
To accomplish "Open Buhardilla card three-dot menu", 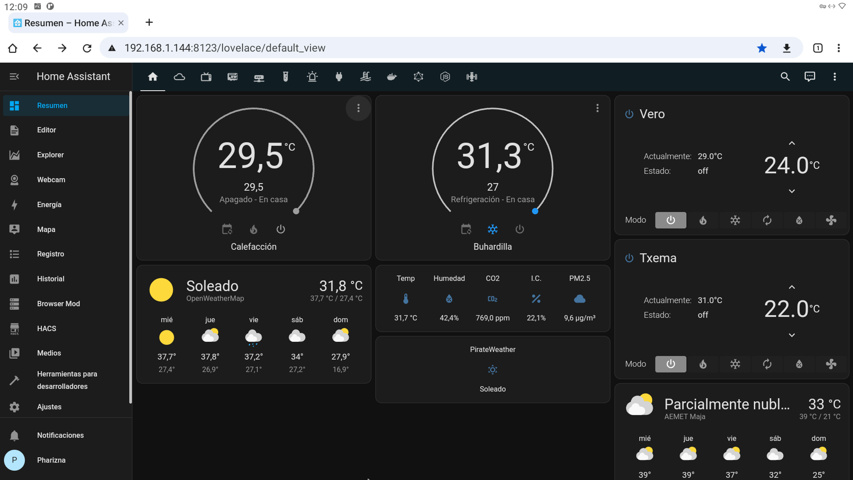I will tap(597, 108).
